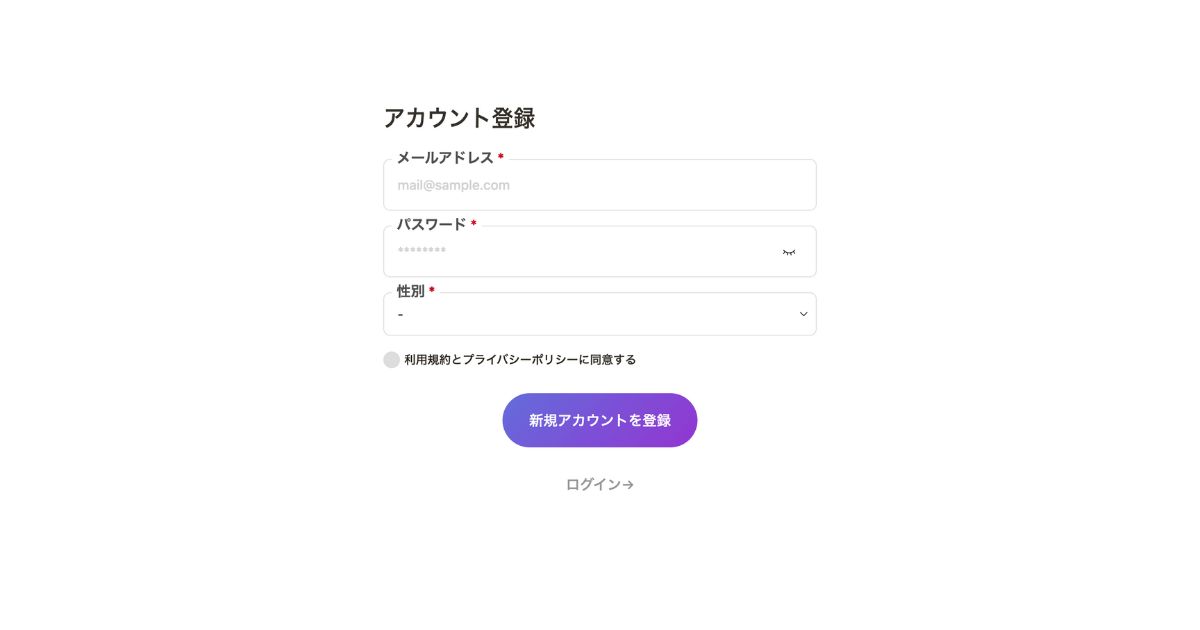Click the red asterisk next to 性別

[432, 291]
